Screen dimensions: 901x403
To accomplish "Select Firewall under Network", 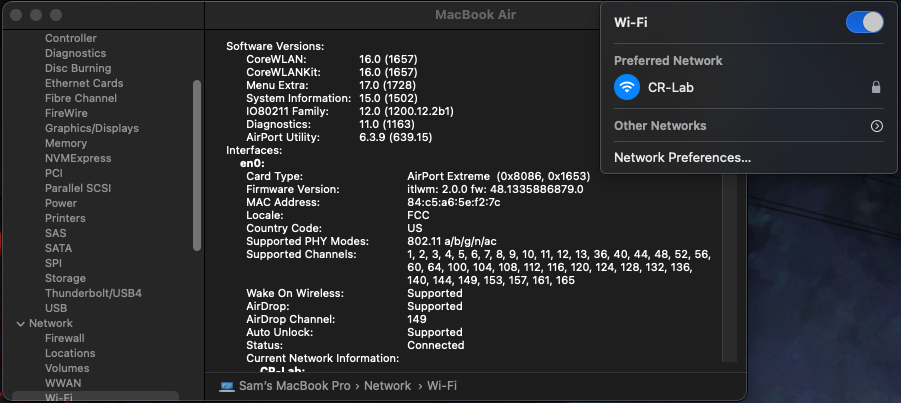I will click(65, 338).
